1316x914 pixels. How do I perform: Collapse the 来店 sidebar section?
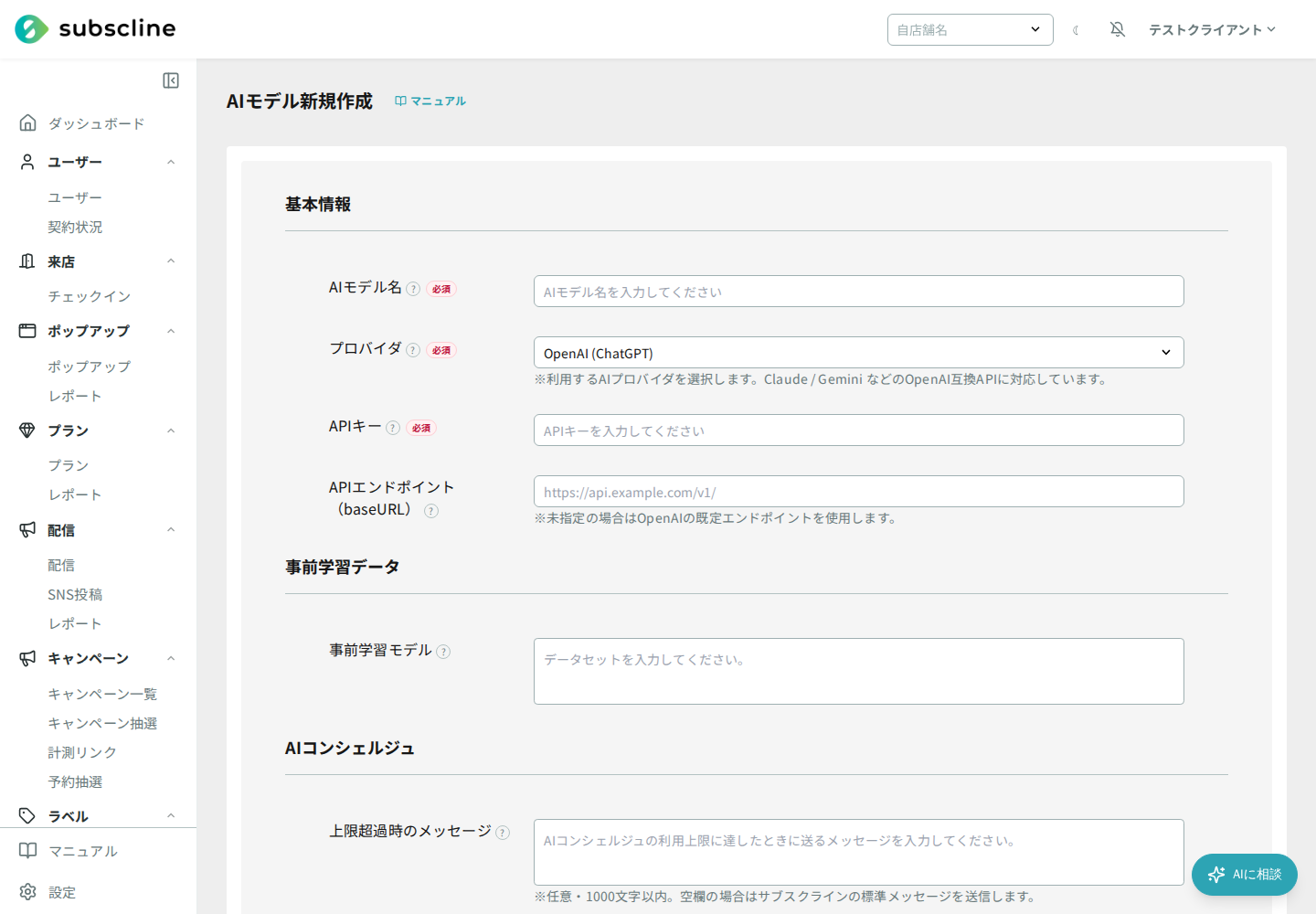point(171,261)
